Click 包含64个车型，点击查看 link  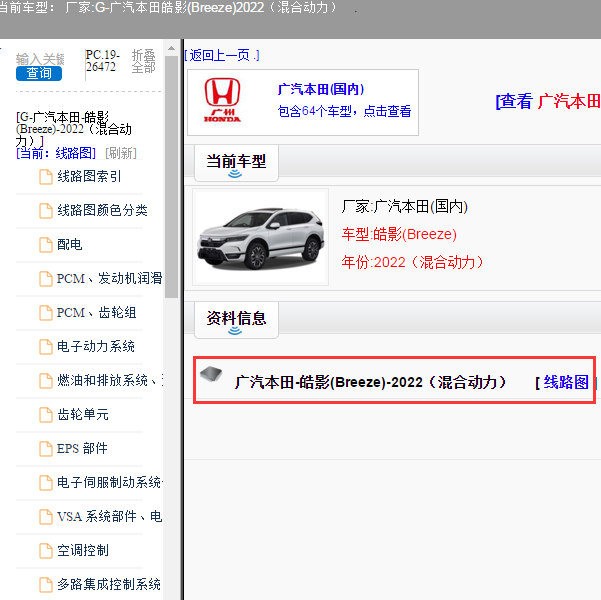click(344, 111)
